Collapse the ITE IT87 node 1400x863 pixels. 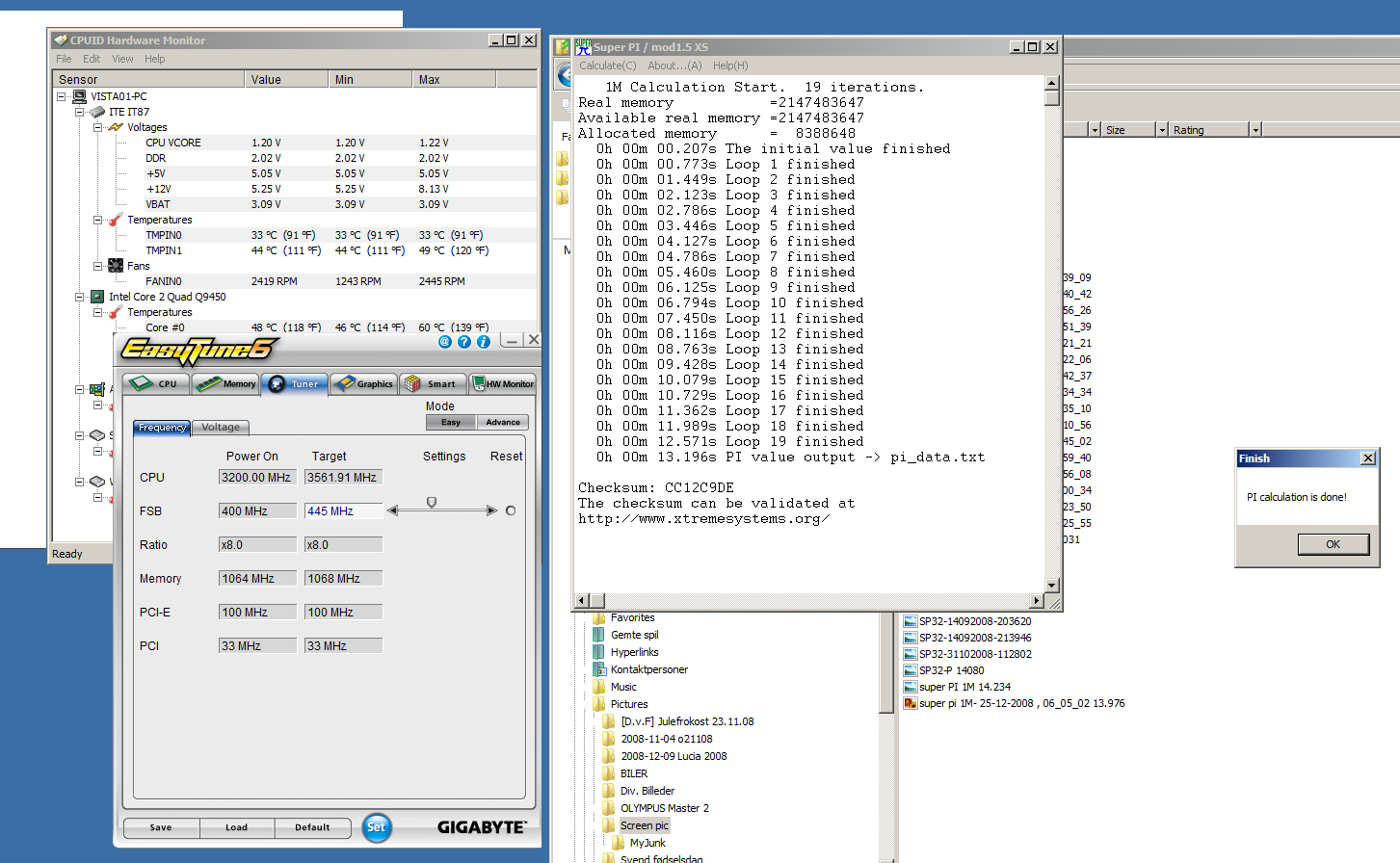[x=80, y=112]
